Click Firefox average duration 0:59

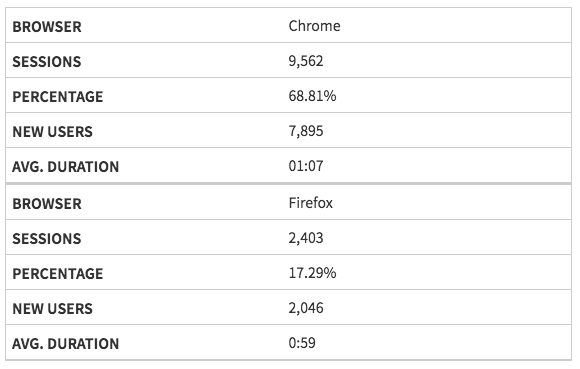[x=302, y=343]
